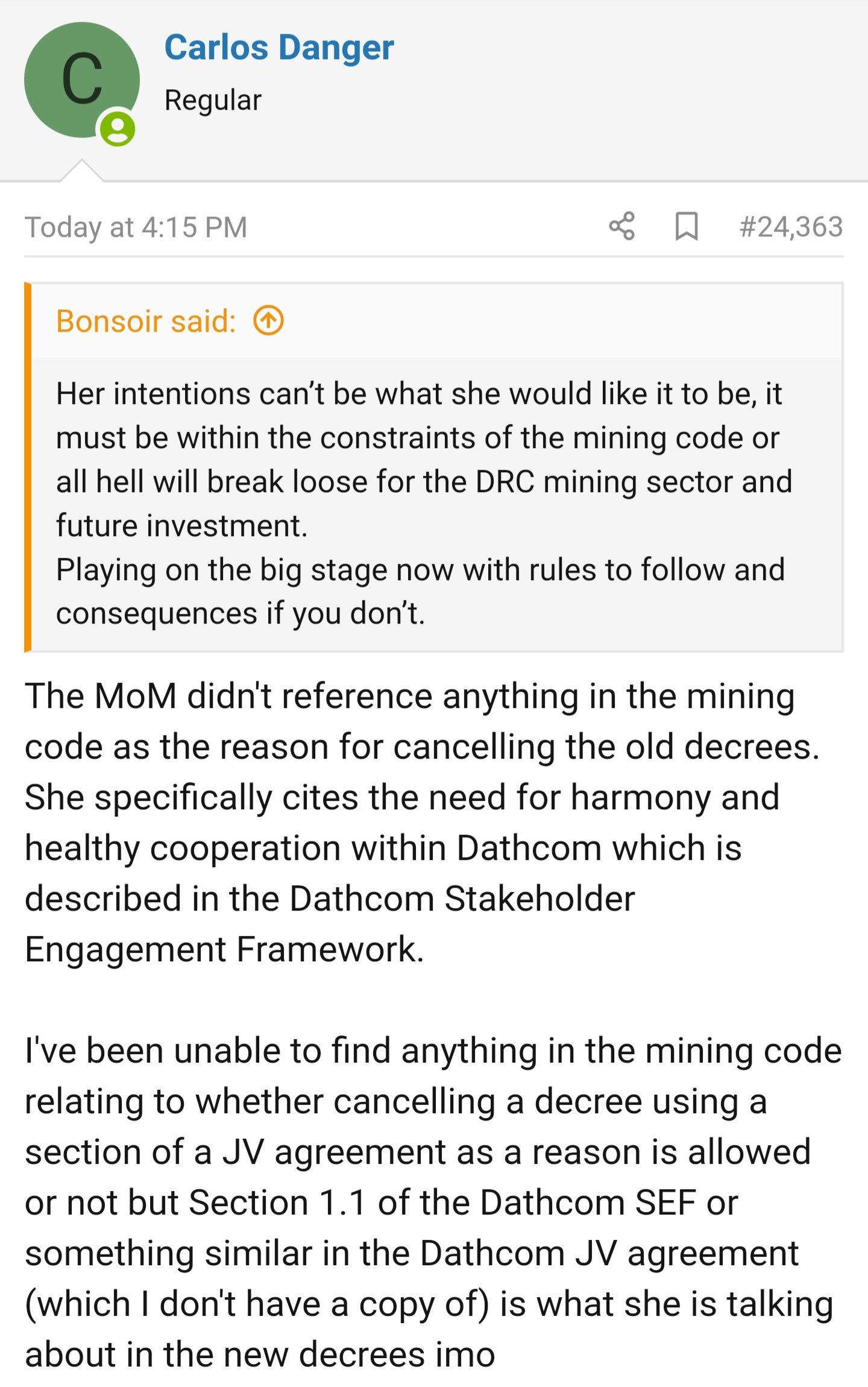This screenshot has height=1387, width=868.
Task: Select the Regular user title label
Action: 213,100
